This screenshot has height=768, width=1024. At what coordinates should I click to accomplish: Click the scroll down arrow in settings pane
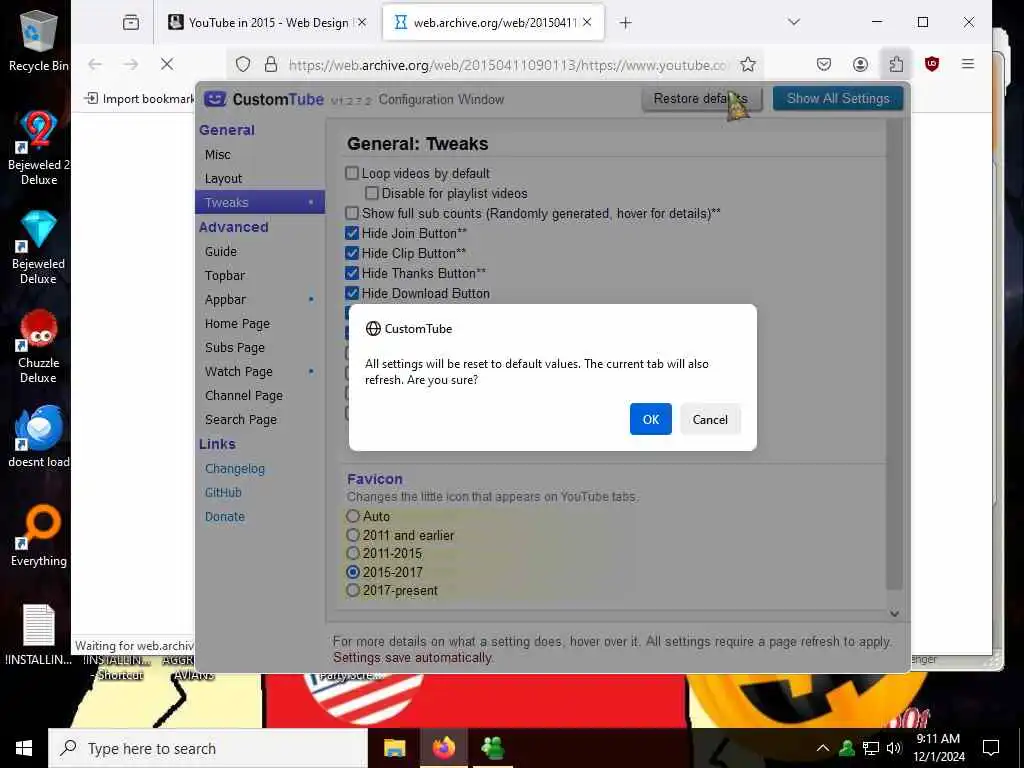pos(894,614)
